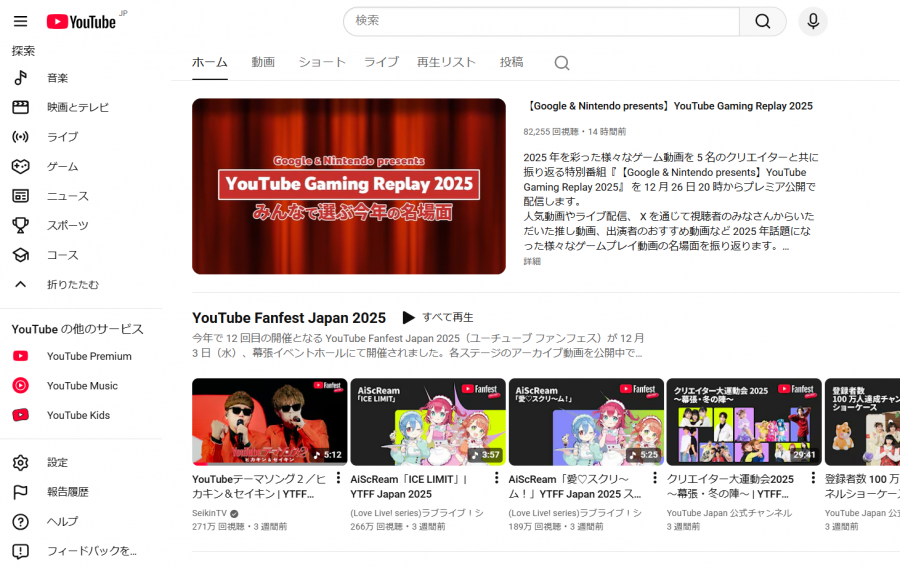900x569 pixels.
Task: Open YouTube Fanfest Japan 2025 playlist title
Action: [289, 318]
